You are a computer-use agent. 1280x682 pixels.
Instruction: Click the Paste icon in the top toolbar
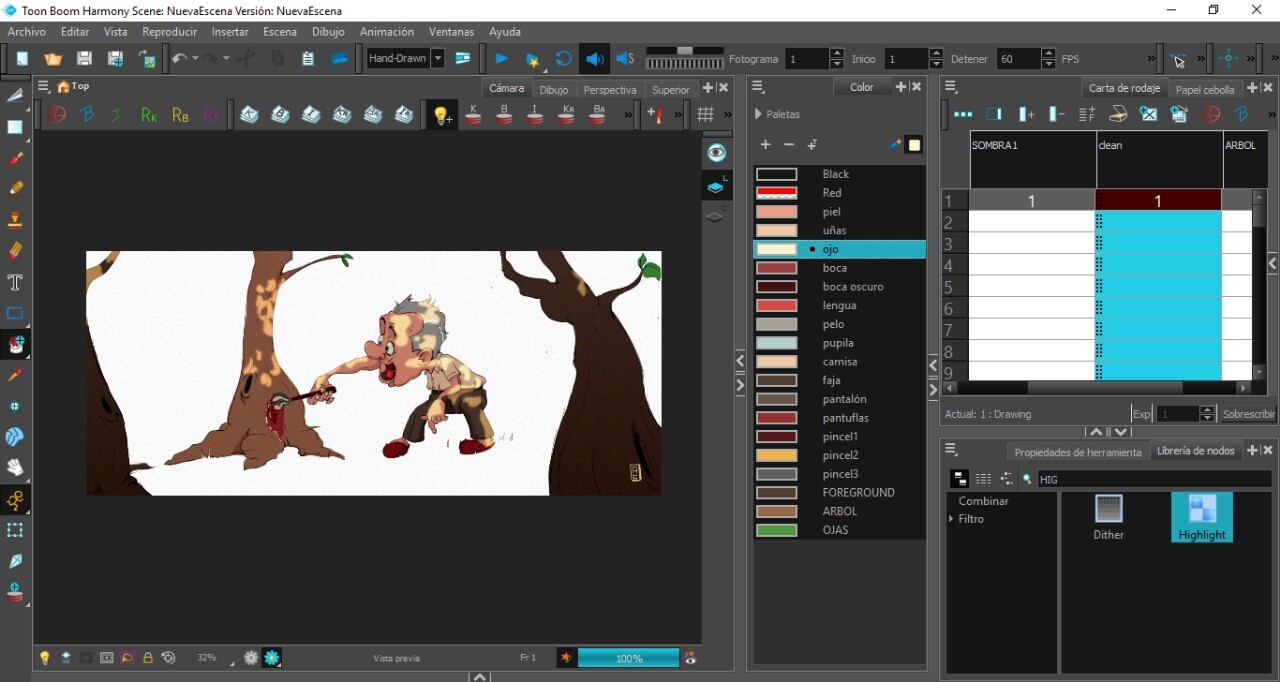pyautogui.click(x=308, y=59)
